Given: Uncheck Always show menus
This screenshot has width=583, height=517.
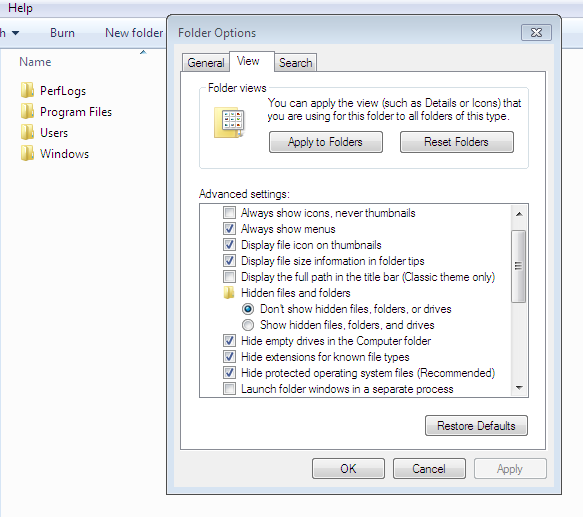Looking at the screenshot, I should pyautogui.click(x=229, y=229).
